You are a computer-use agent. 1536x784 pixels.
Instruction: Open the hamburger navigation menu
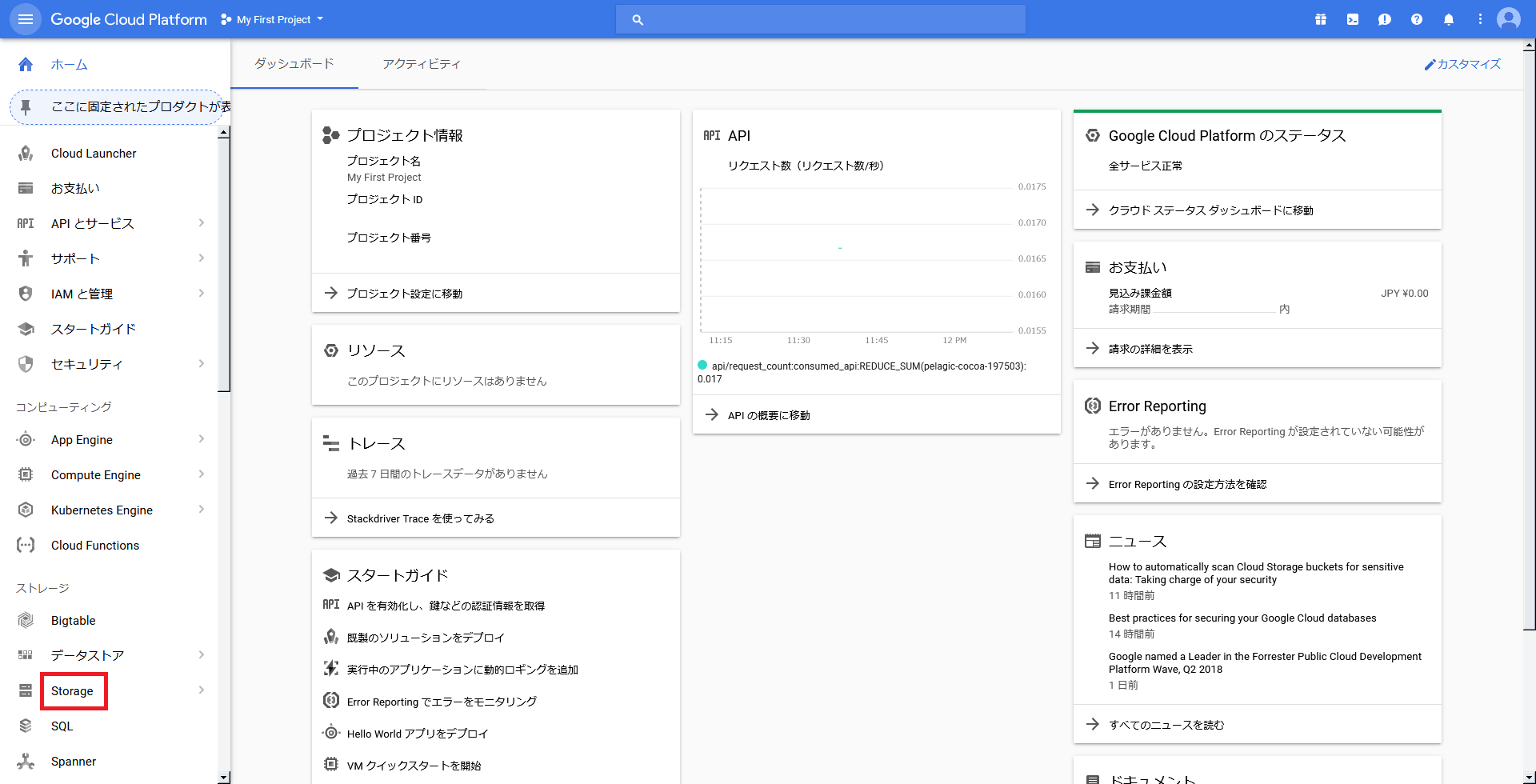(26, 19)
